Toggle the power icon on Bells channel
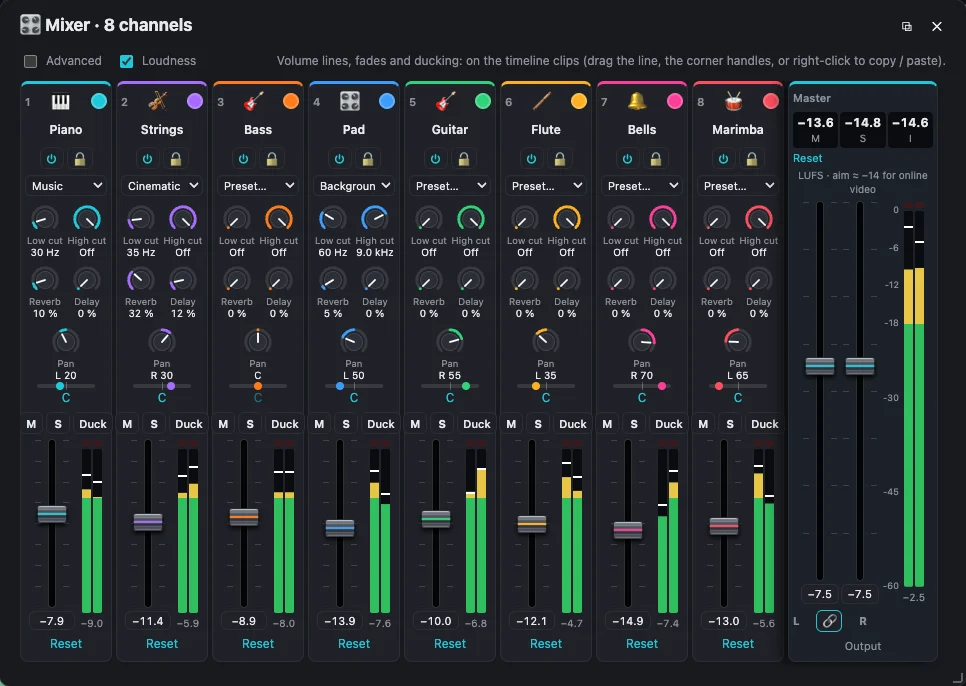 coord(628,159)
